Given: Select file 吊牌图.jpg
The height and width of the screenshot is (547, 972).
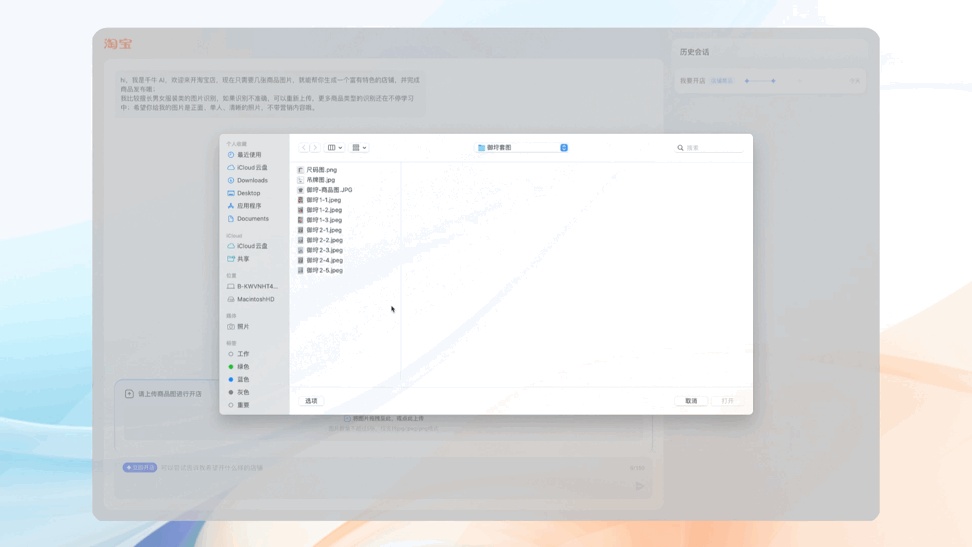Looking at the screenshot, I should [x=320, y=180].
